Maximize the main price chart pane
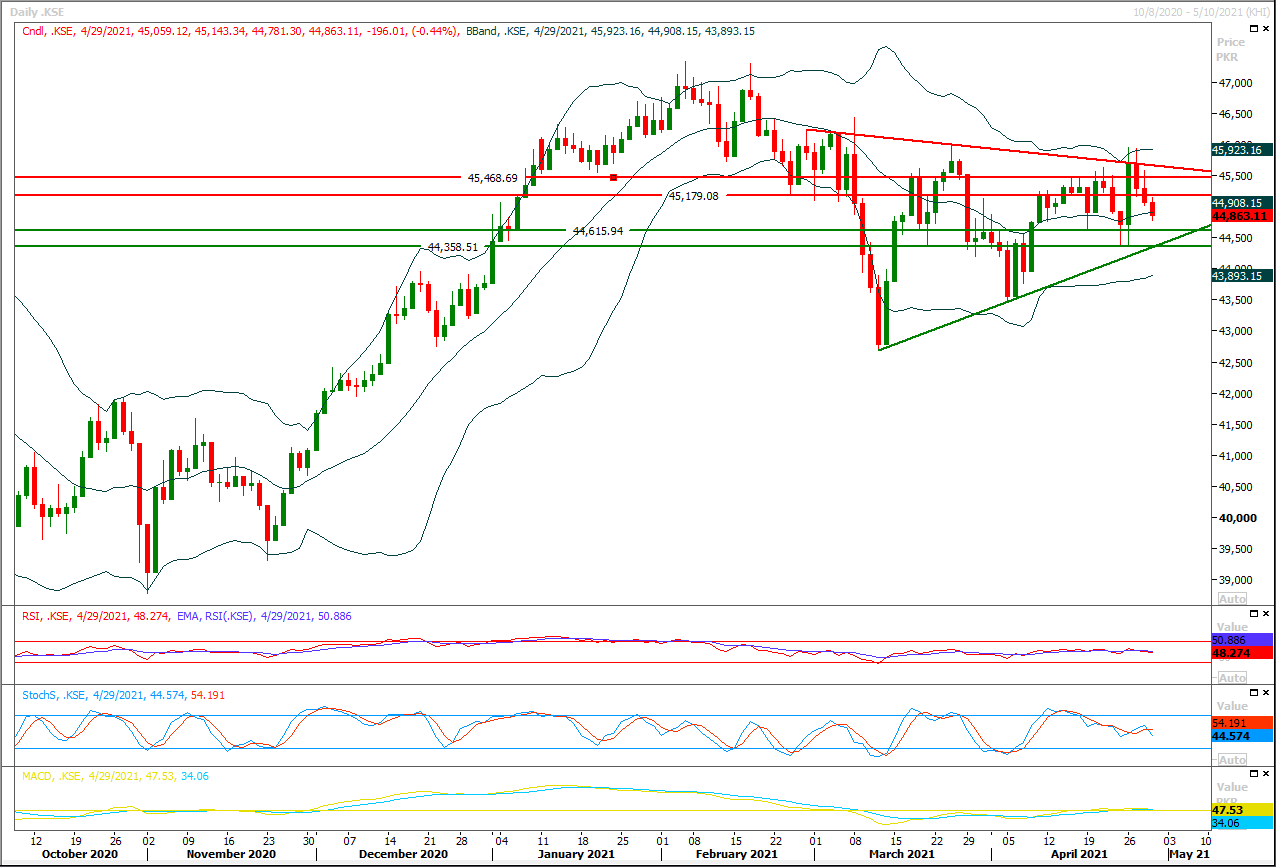 click(1253, 31)
